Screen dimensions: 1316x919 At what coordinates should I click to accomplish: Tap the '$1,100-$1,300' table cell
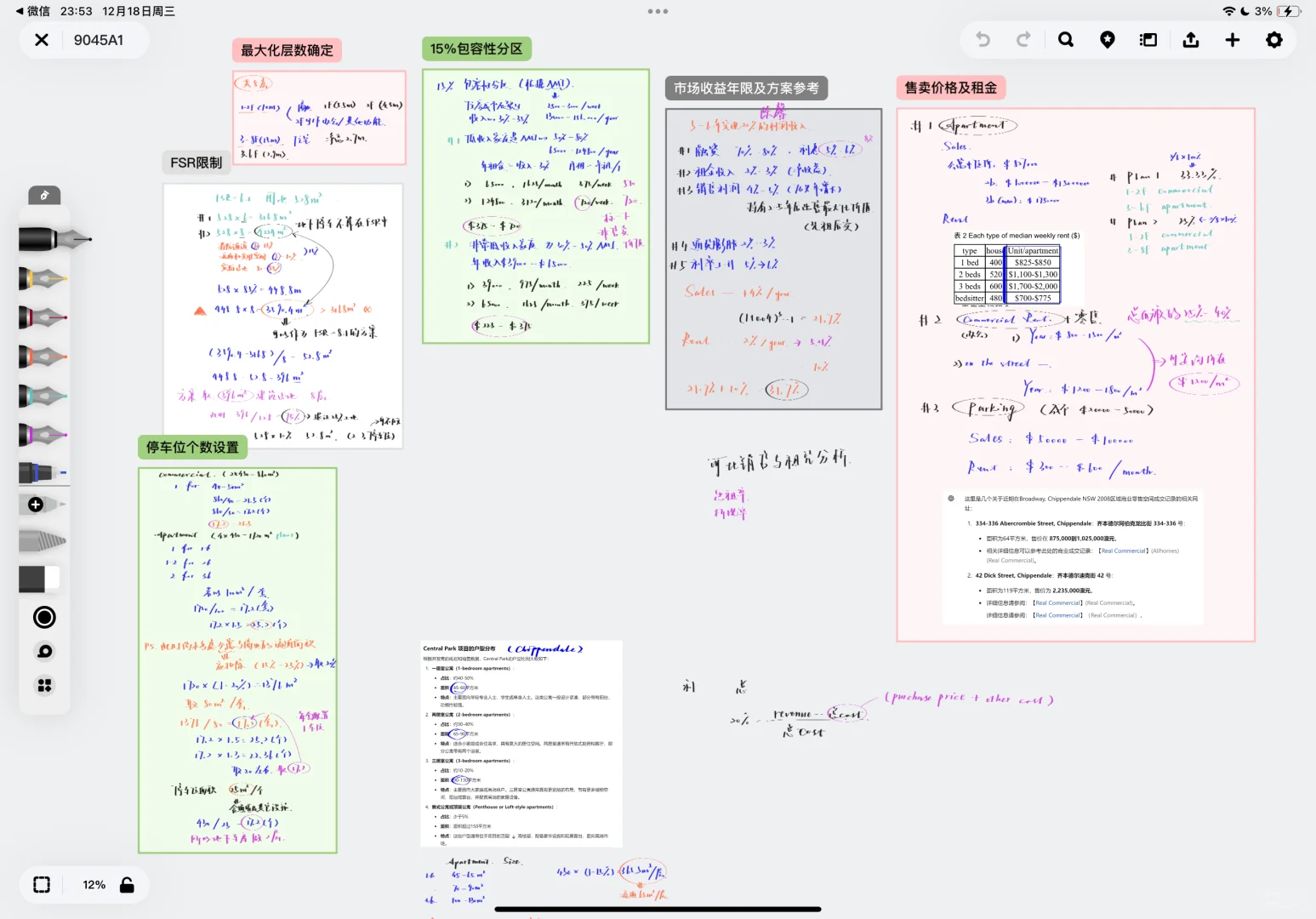coord(1033,275)
